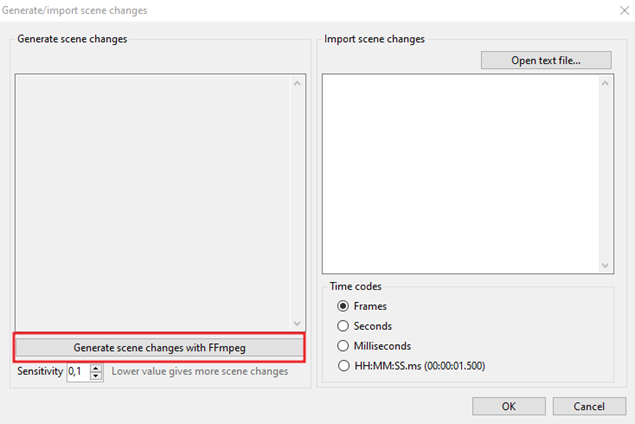Viewport: 635px width, 424px height.
Task: Decrease Sensitivity with down spinner arrow
Action: click(x=96, y=376)
